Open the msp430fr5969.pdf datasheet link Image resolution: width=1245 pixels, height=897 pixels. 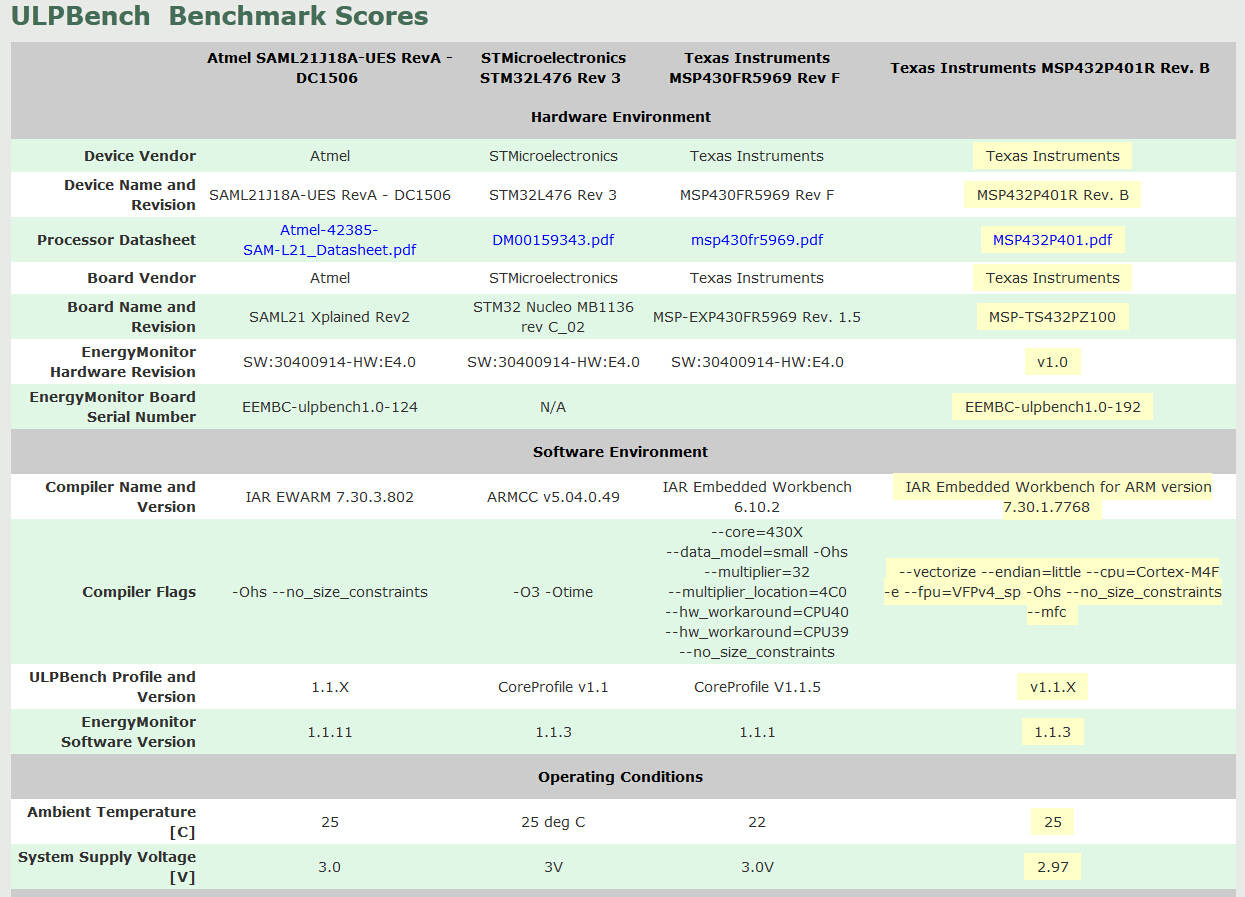click(x=757, y=240)
